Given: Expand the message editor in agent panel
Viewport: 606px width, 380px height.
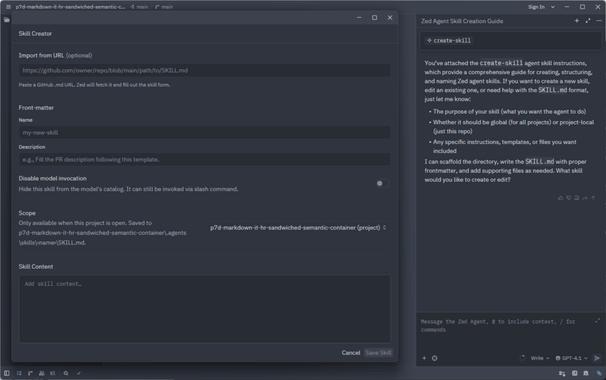Looking at the screenshot, I should [x=597, y=321].
